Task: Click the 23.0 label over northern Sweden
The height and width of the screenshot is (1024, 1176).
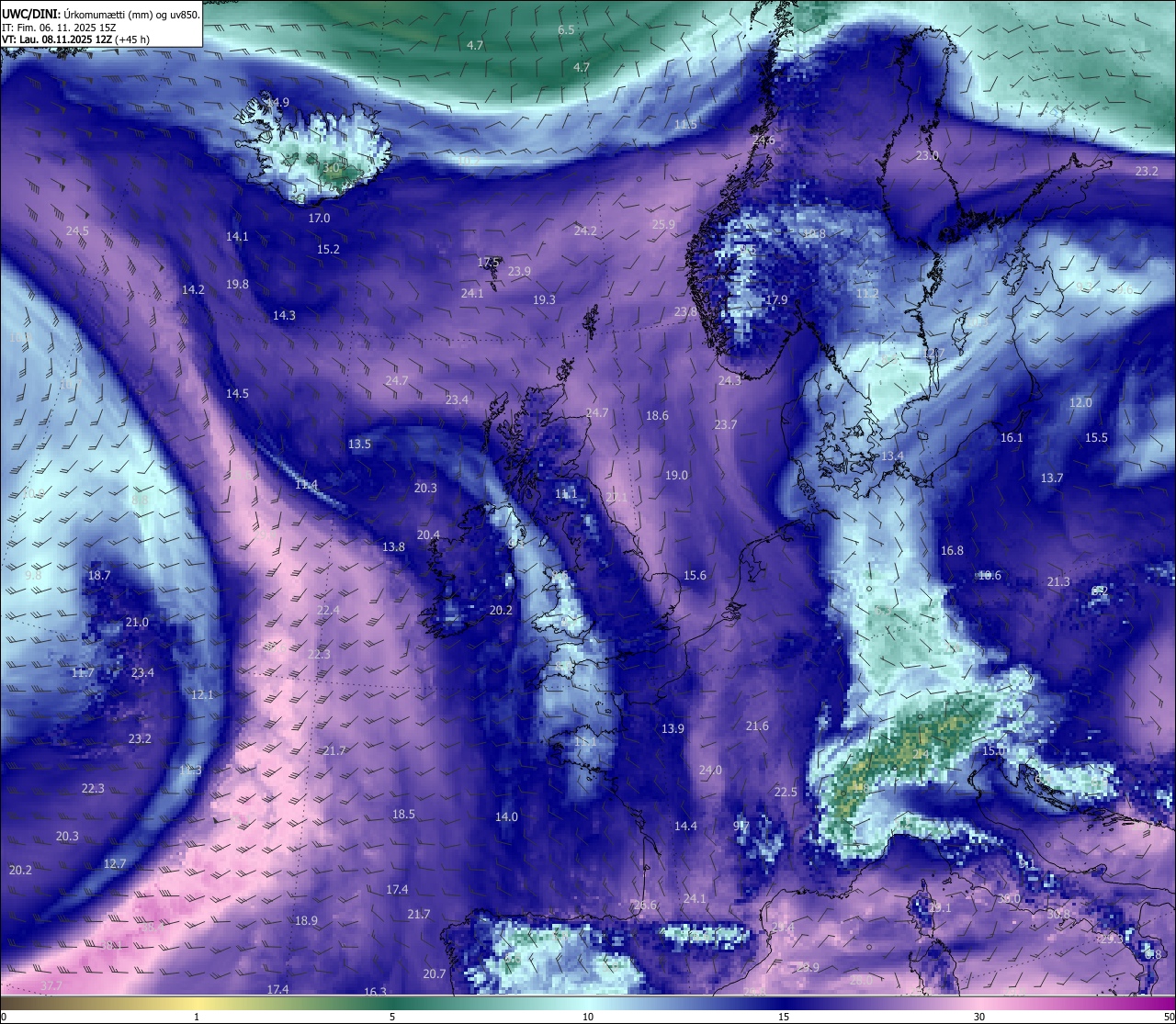Action: (x=927, y=156)
